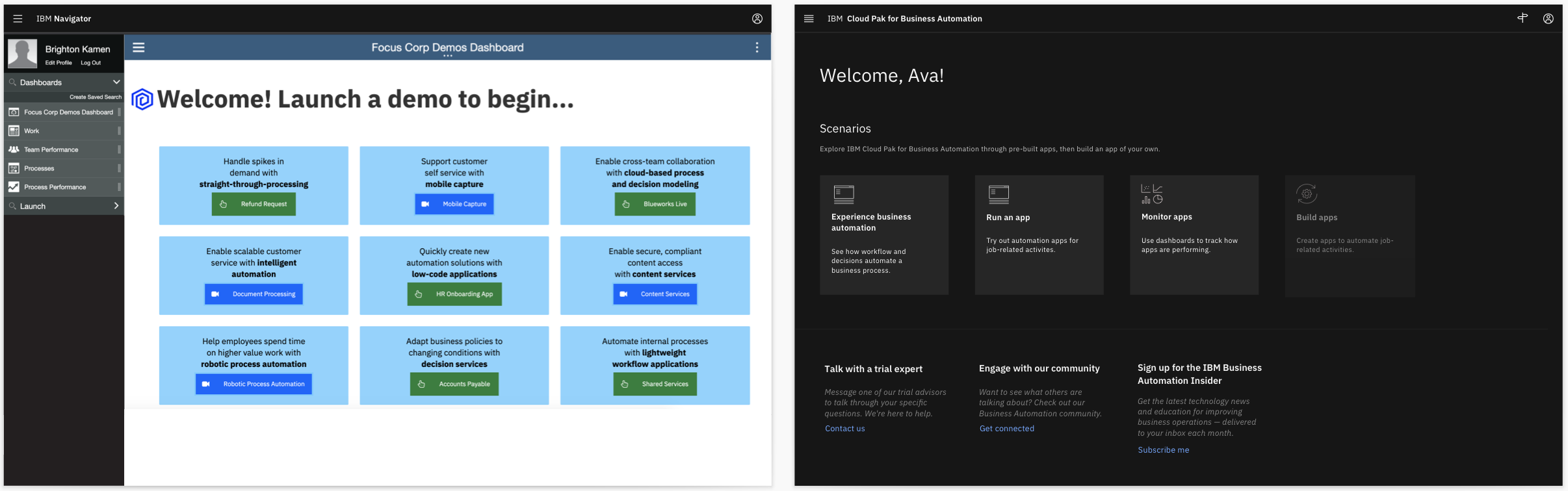
Task: Open Team Performance dashboard
Action: (x=64, y=149)
